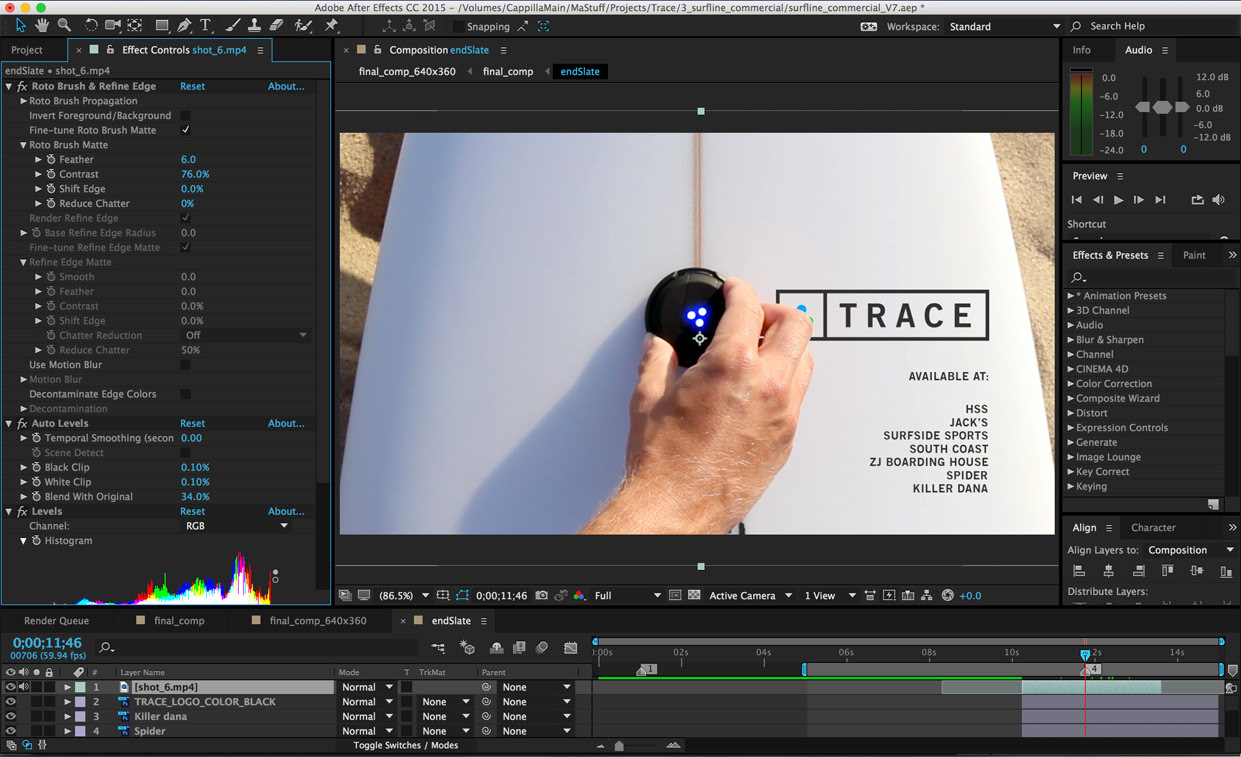Screen dimensions: 1241x757
Task: Uncheck Fine-tune Roto Brush Matte
Action: pos(185,130)
